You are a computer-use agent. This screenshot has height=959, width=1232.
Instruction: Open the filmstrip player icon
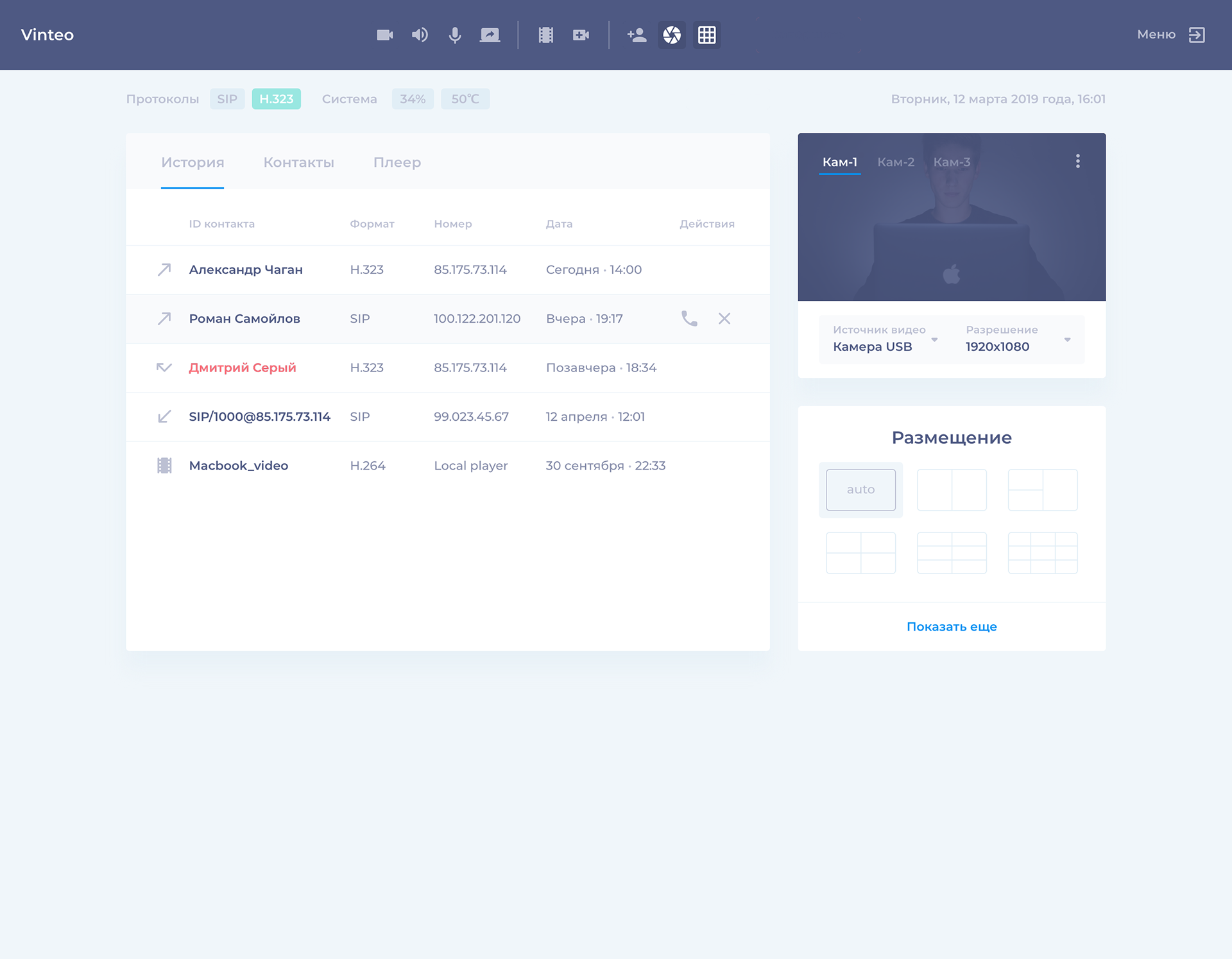pos(546,35)
